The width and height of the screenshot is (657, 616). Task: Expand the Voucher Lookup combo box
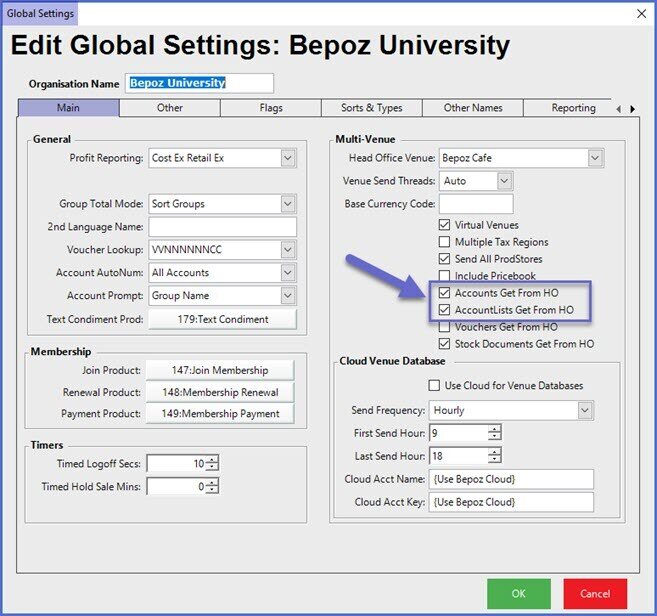click(x=288, y=250)
